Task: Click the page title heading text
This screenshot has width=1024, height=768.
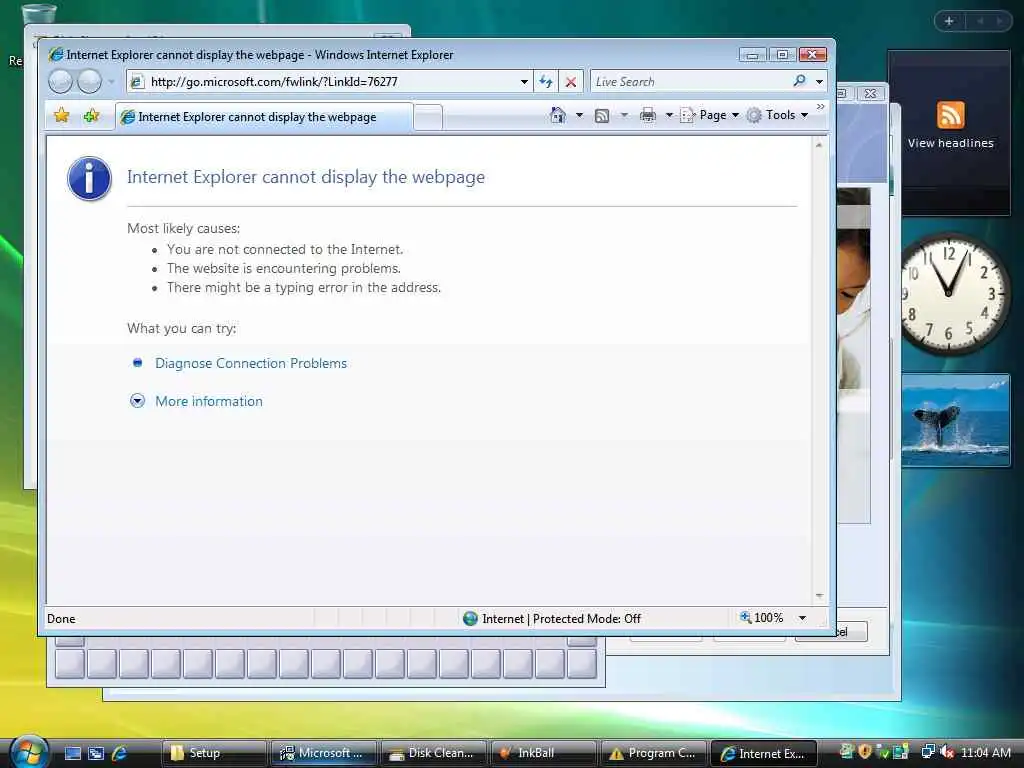Action: click(306, 177)
